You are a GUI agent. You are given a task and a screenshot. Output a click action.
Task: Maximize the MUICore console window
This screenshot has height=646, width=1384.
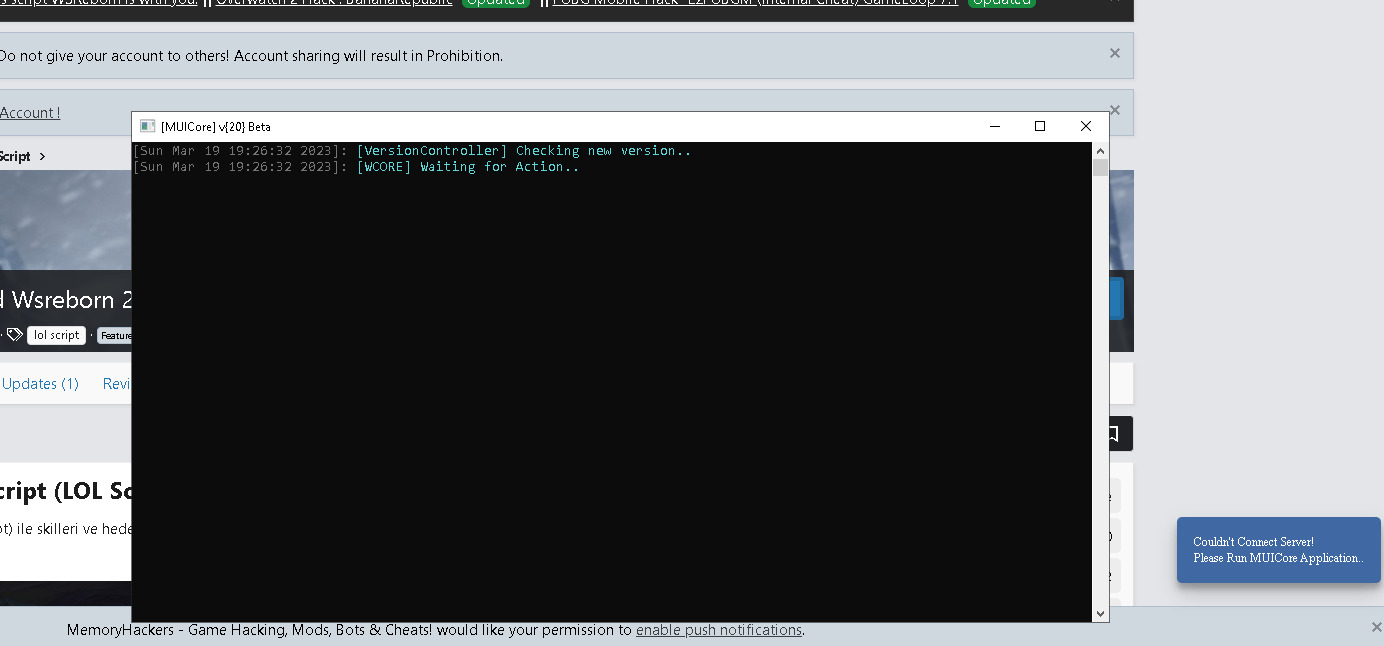click(1040, 126)
